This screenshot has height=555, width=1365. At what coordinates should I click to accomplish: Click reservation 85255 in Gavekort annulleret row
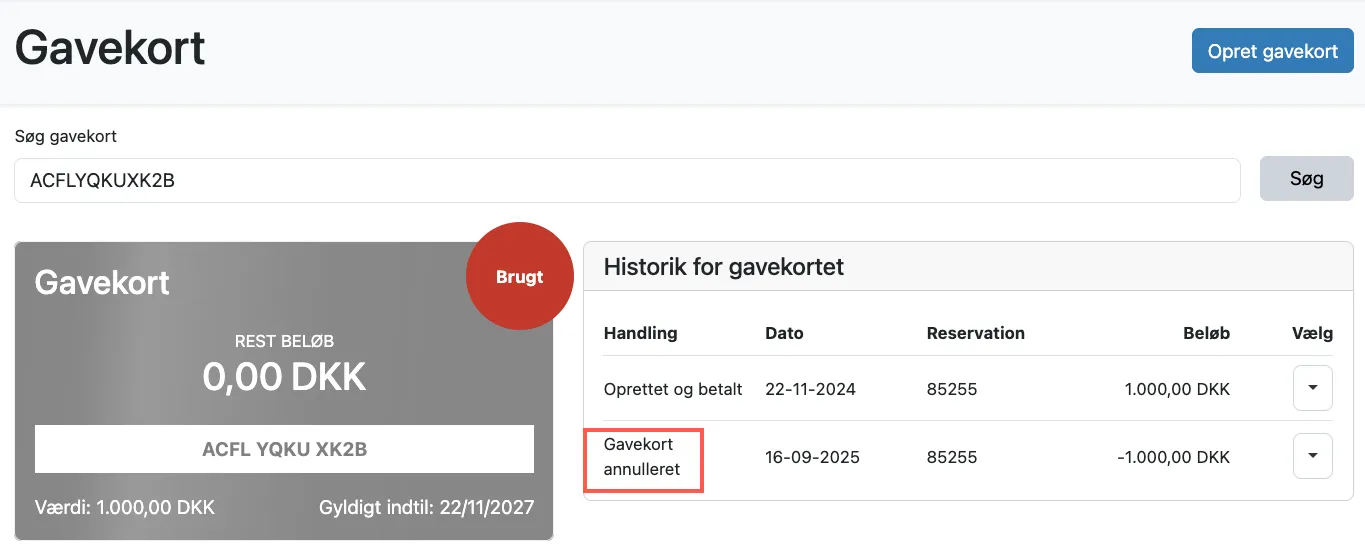click(x=951, y=457)
